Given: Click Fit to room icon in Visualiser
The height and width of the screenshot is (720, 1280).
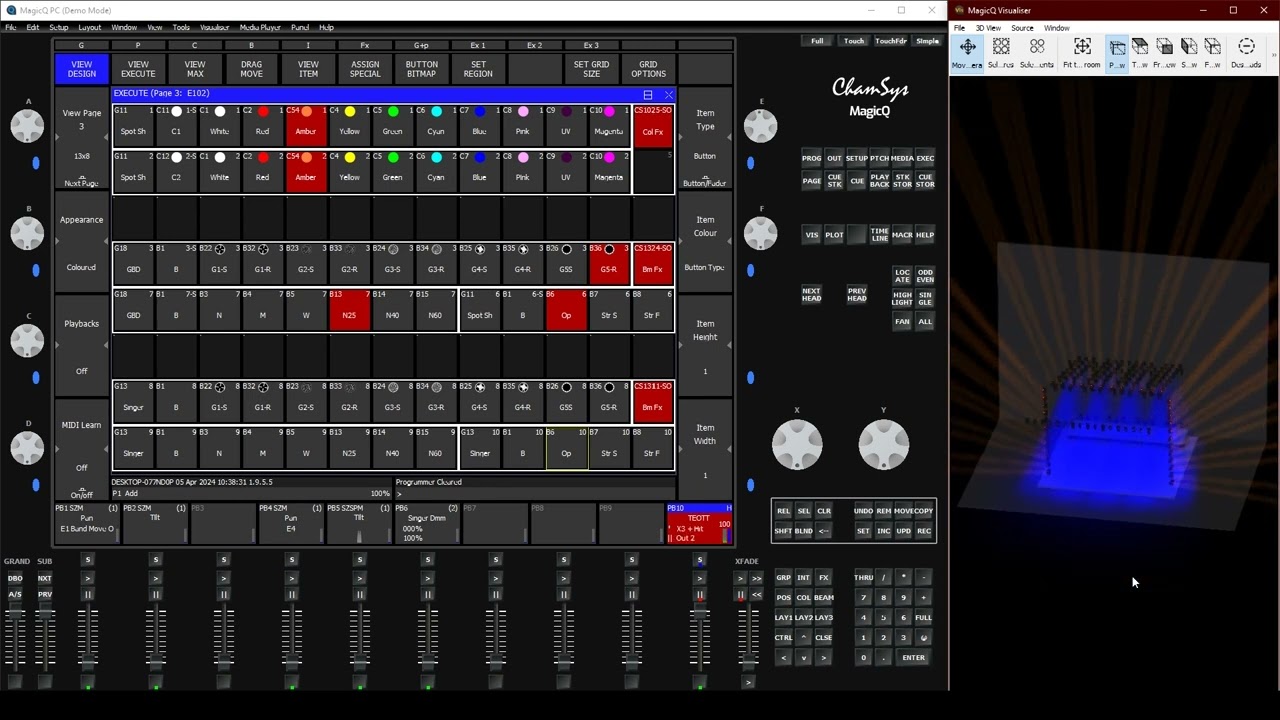Looking at the screenshot, I should tap(1082, 54).
